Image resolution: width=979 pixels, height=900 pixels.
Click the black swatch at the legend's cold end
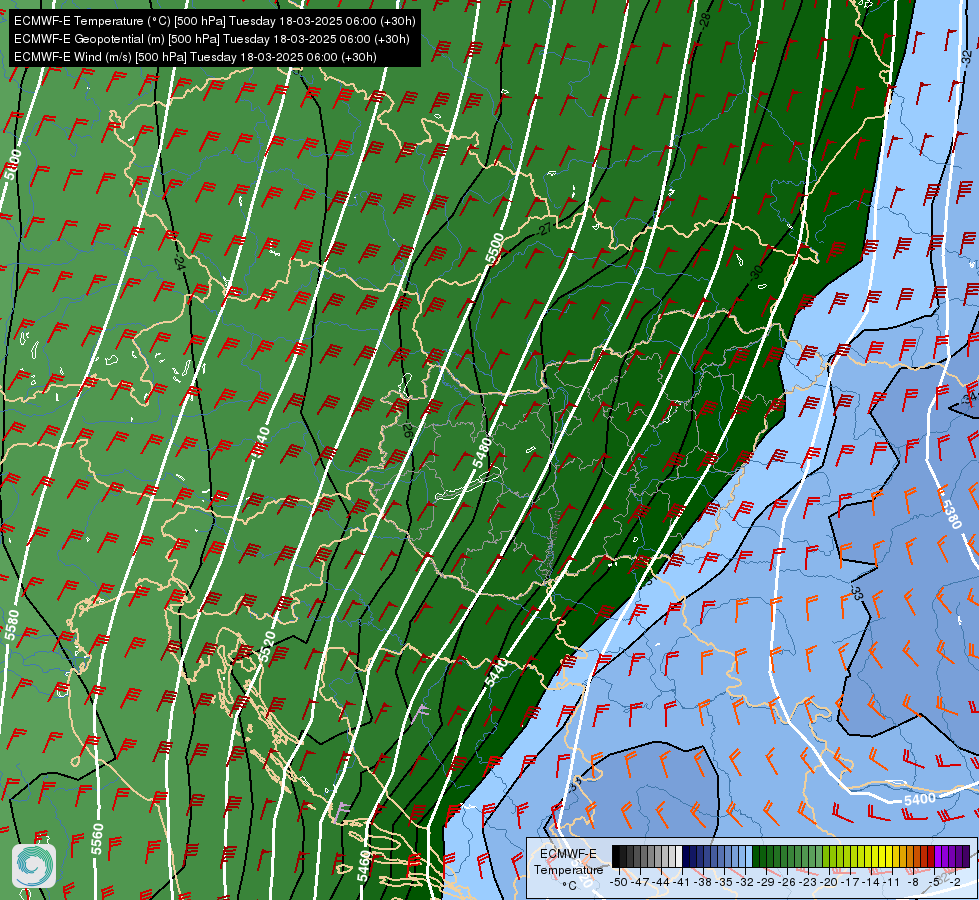point(616,856)
